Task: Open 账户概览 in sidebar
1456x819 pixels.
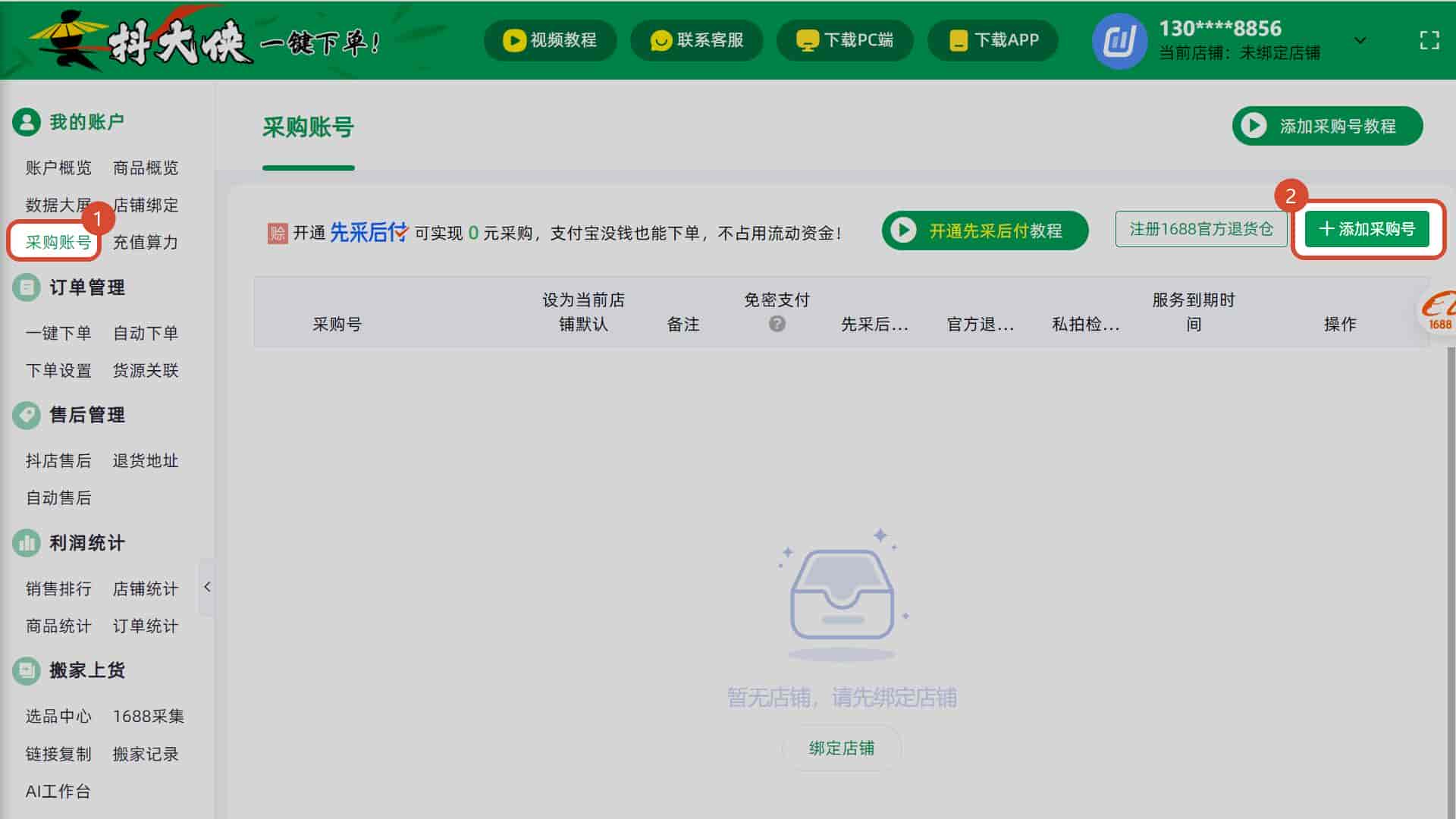Action: tap(58, 168)
